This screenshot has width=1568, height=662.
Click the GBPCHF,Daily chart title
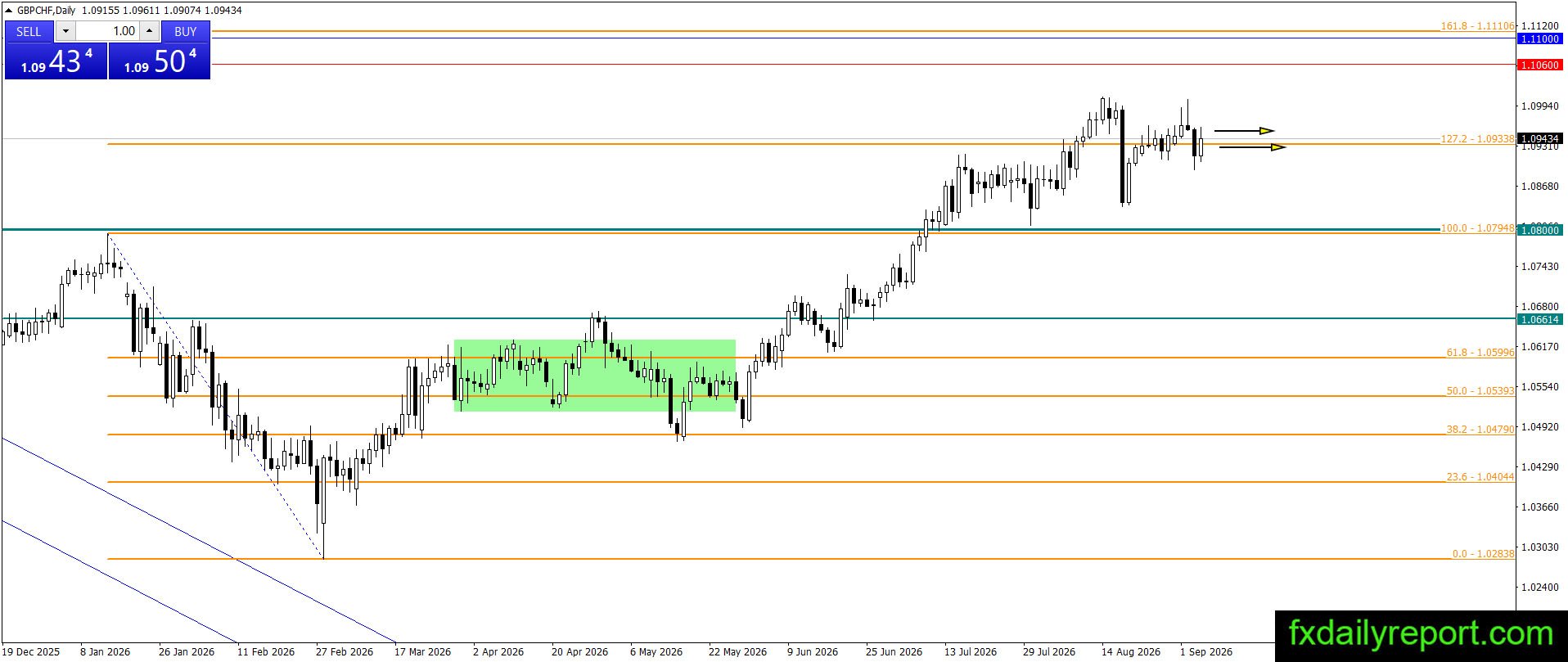(47, 11)
